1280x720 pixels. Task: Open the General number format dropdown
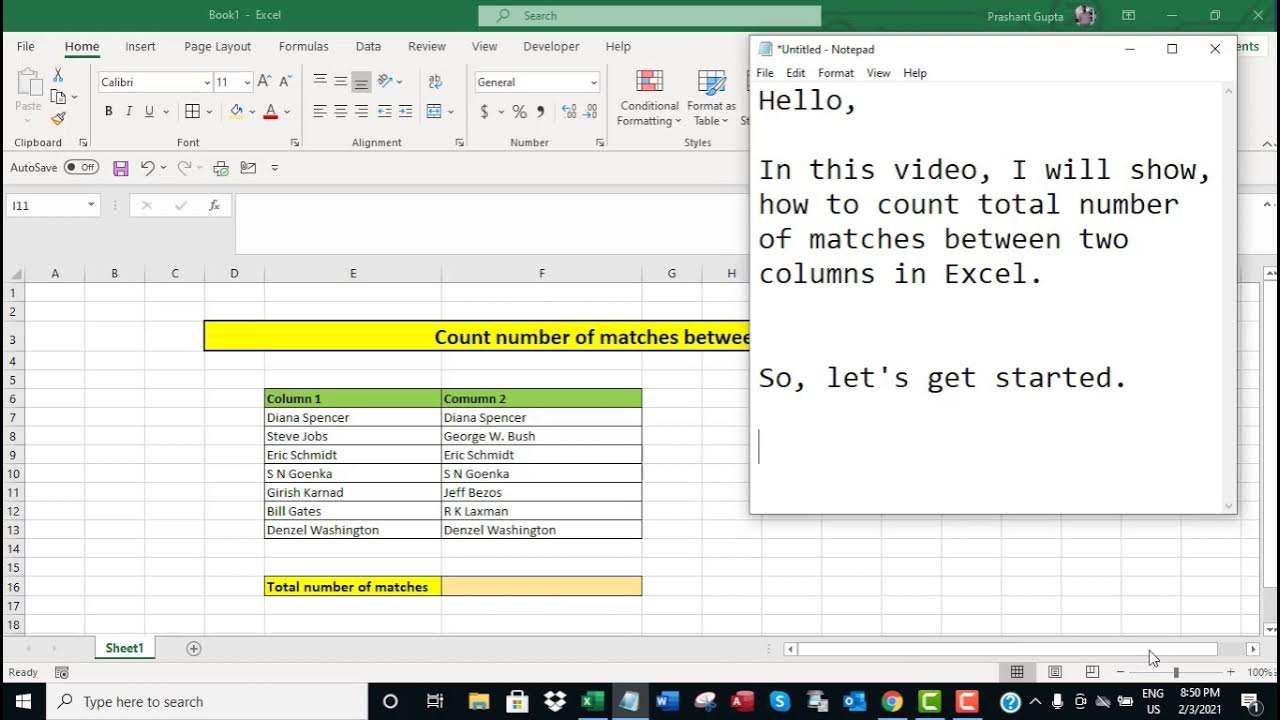[593, 83]
